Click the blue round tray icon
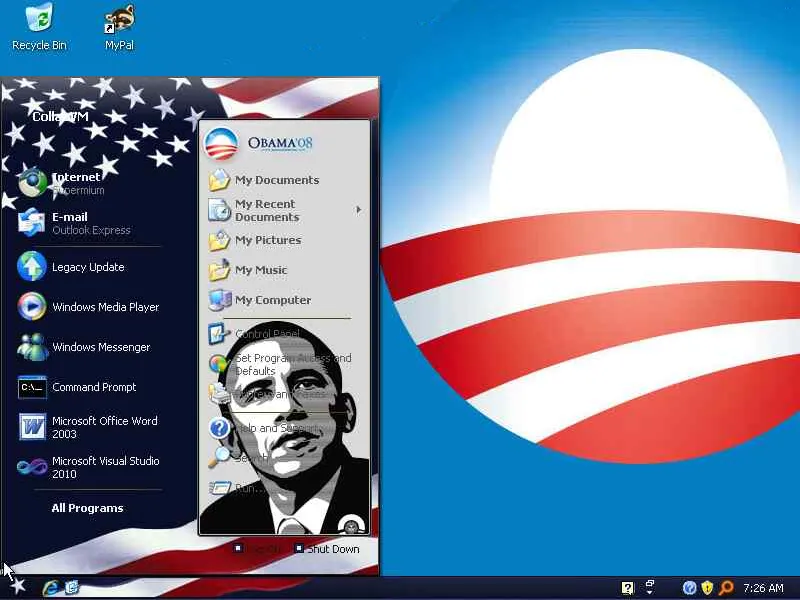This screenshot has height=600, width=800. [x=689, y=588]
